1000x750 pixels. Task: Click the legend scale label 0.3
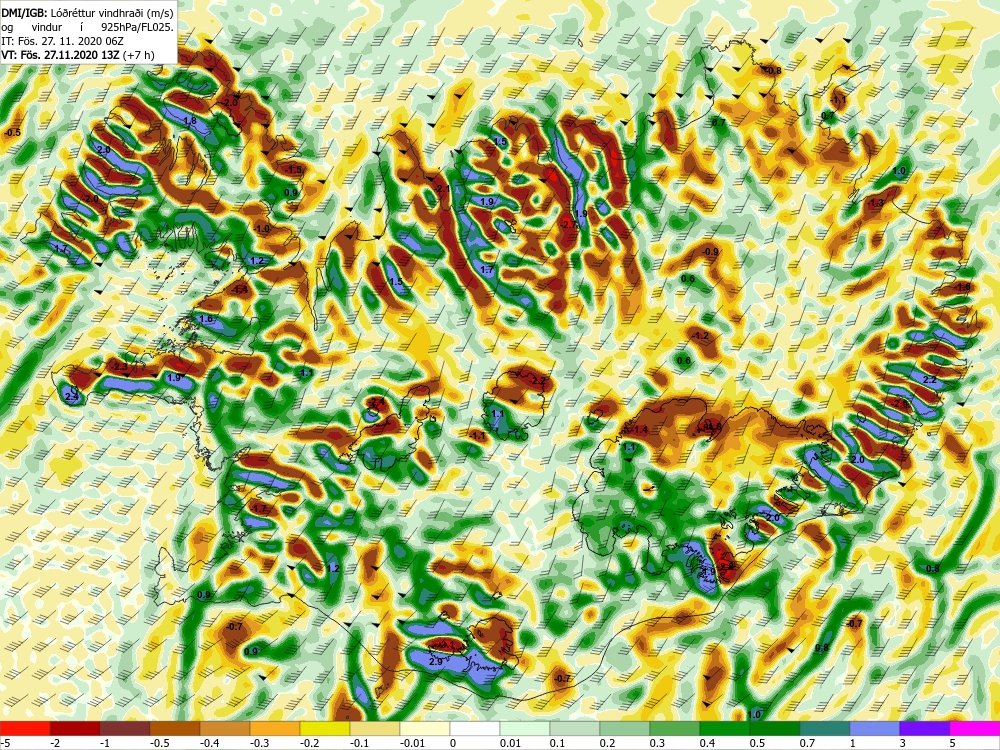pos(657,743)
